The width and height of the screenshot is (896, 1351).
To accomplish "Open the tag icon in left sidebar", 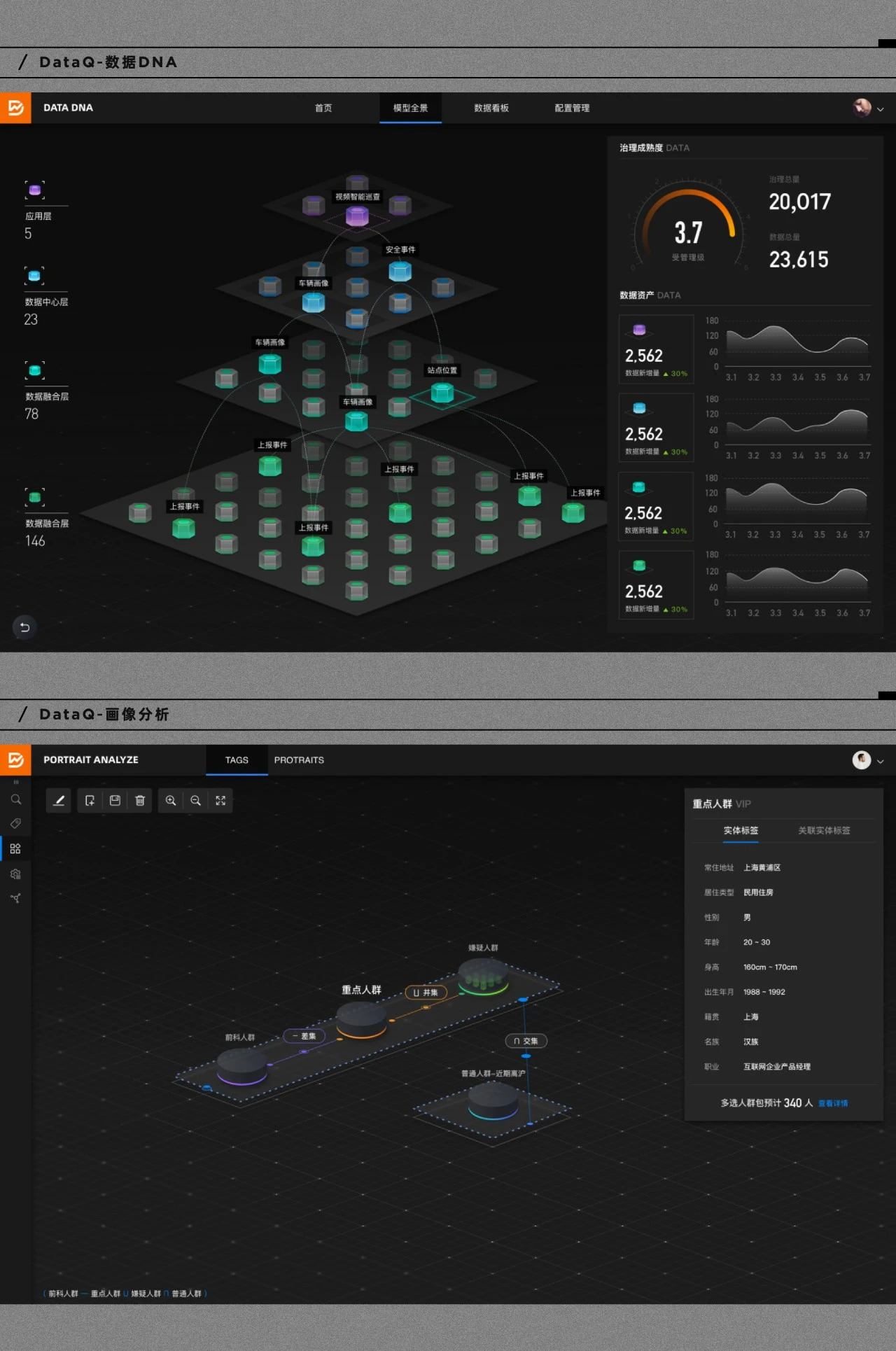I will (15, 824).
